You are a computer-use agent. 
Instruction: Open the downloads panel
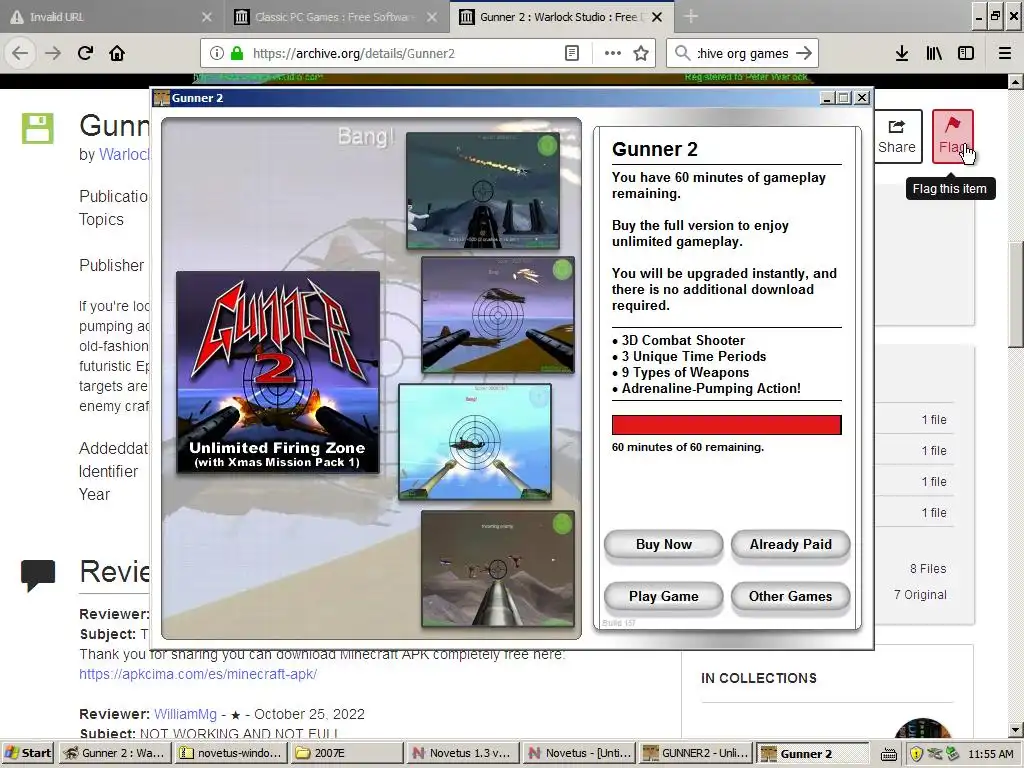click(x=902, y=54)
